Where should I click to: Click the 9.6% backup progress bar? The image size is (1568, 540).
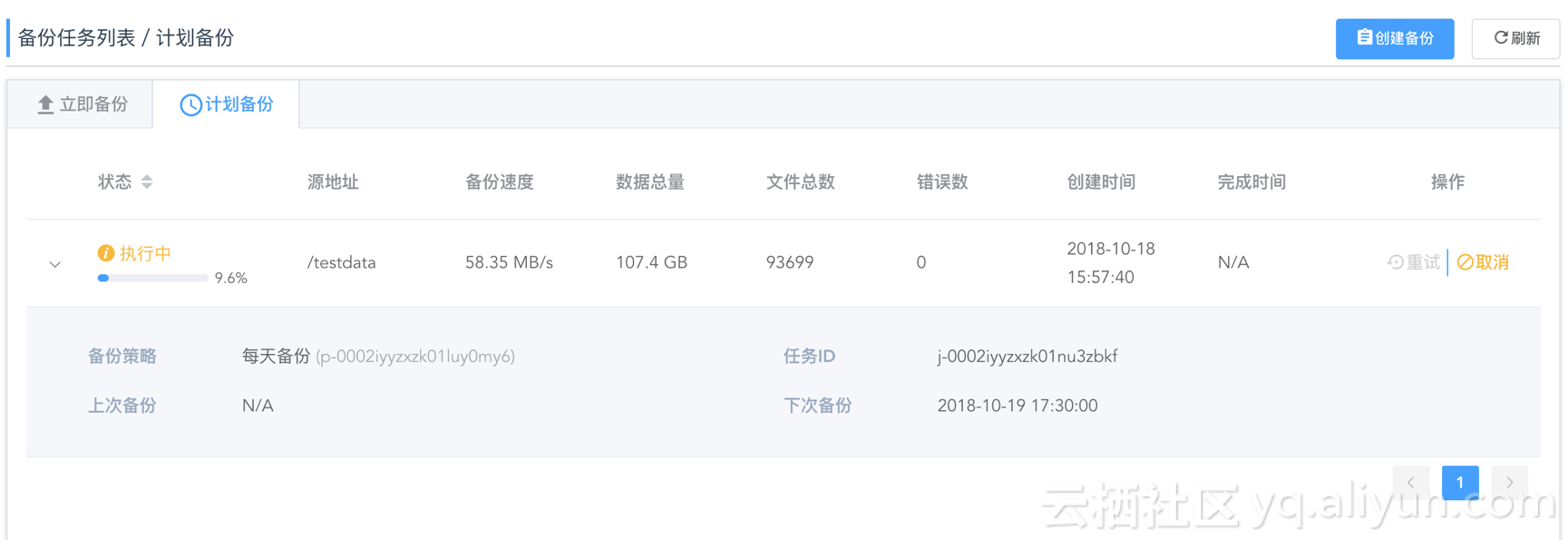[152, 278]
